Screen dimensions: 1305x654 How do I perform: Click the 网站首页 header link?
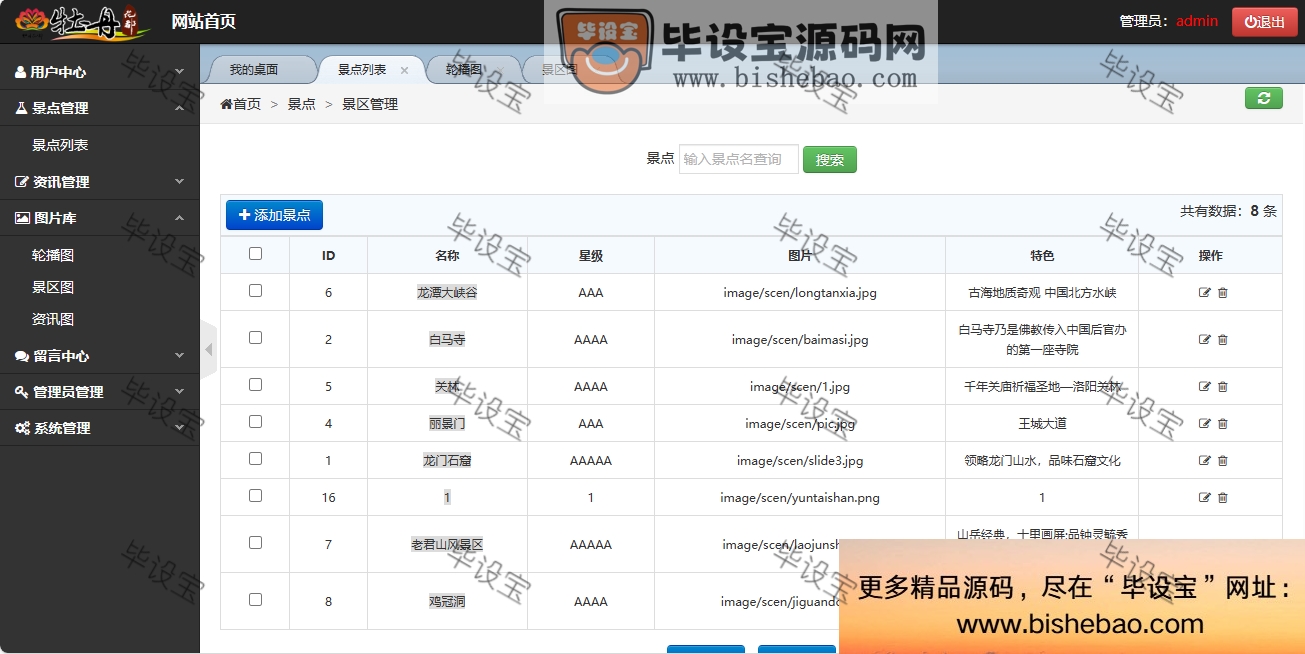point(204,22)
